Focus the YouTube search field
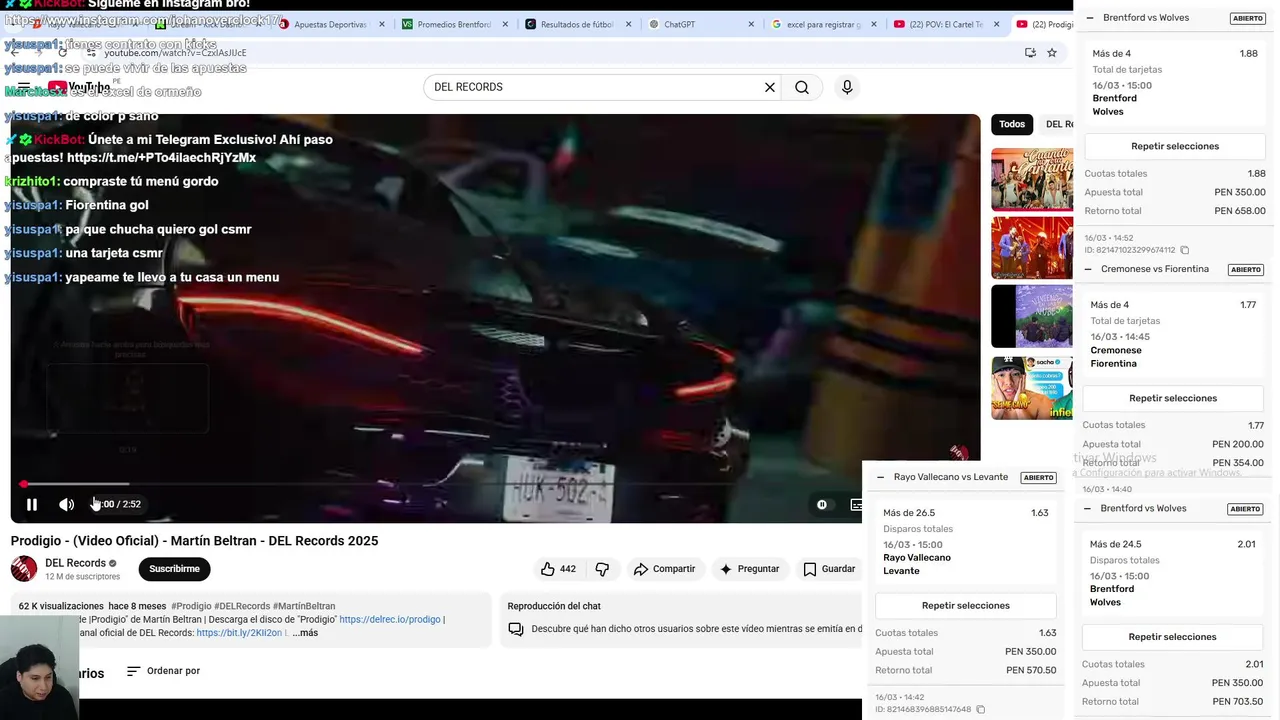Viewport: 1280px width, 720px height. pos(595,87)
